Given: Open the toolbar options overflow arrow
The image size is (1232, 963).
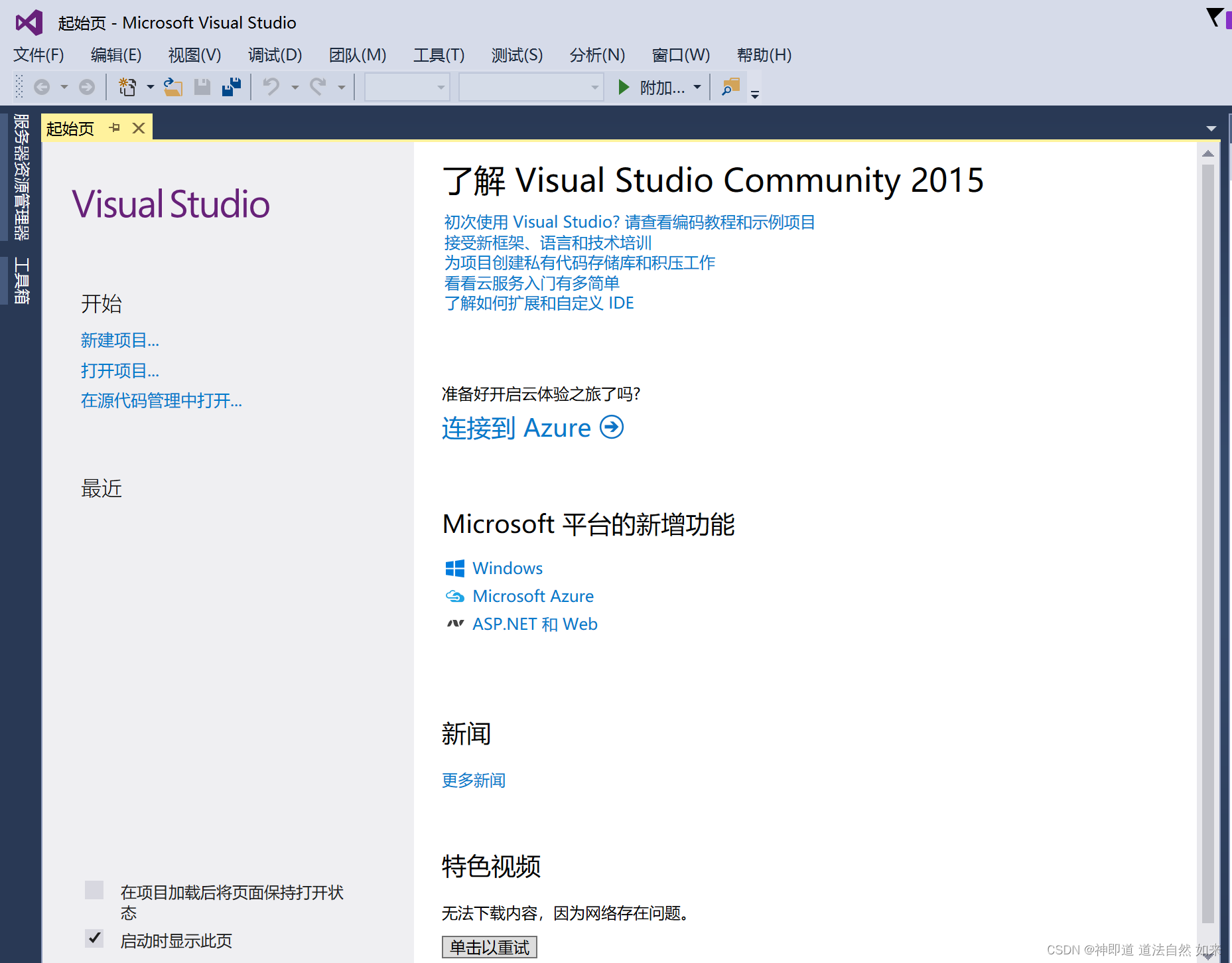Looking at the screenshot, I should point(755,94).
